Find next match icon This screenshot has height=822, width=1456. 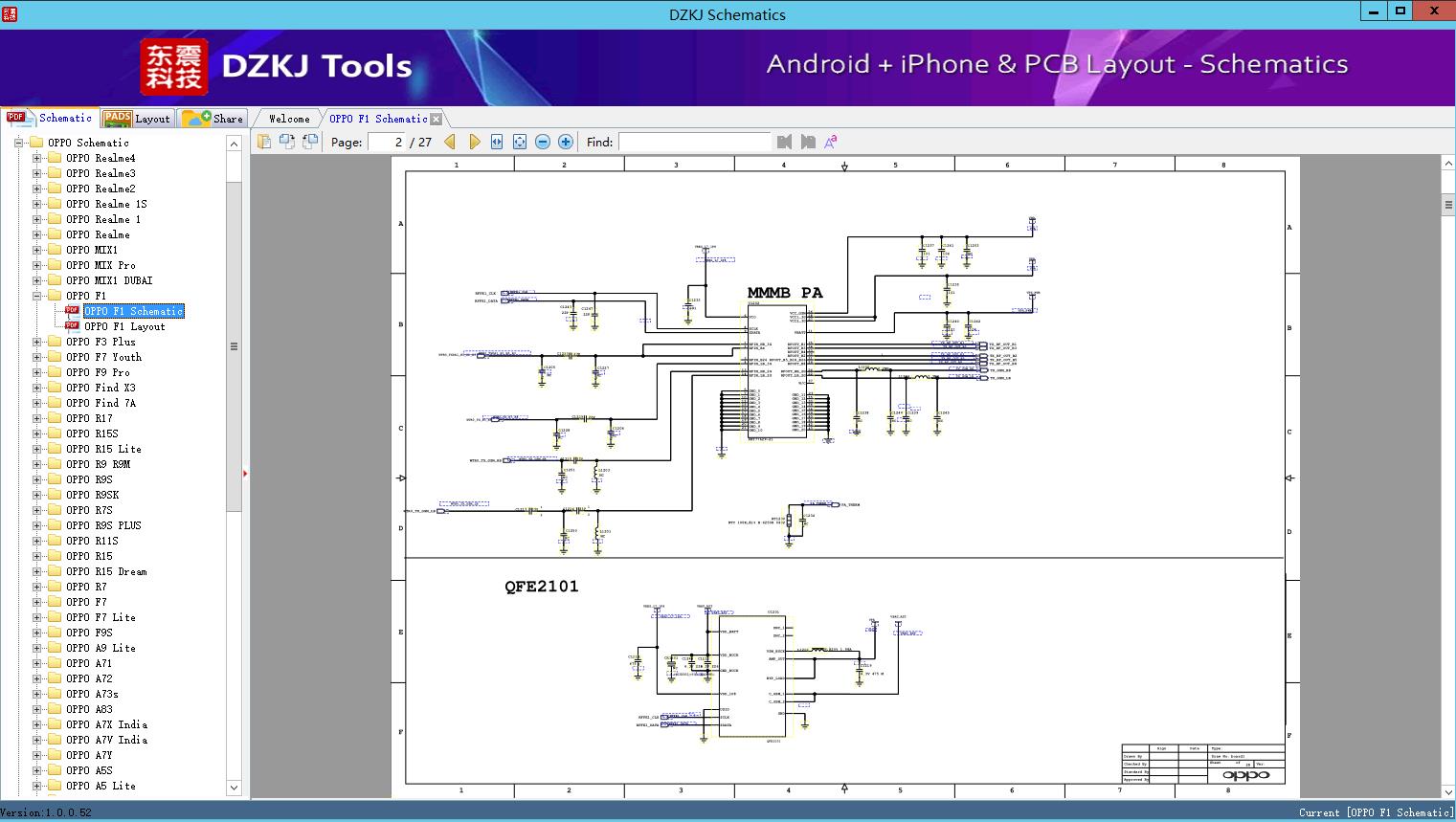(808, 142)
